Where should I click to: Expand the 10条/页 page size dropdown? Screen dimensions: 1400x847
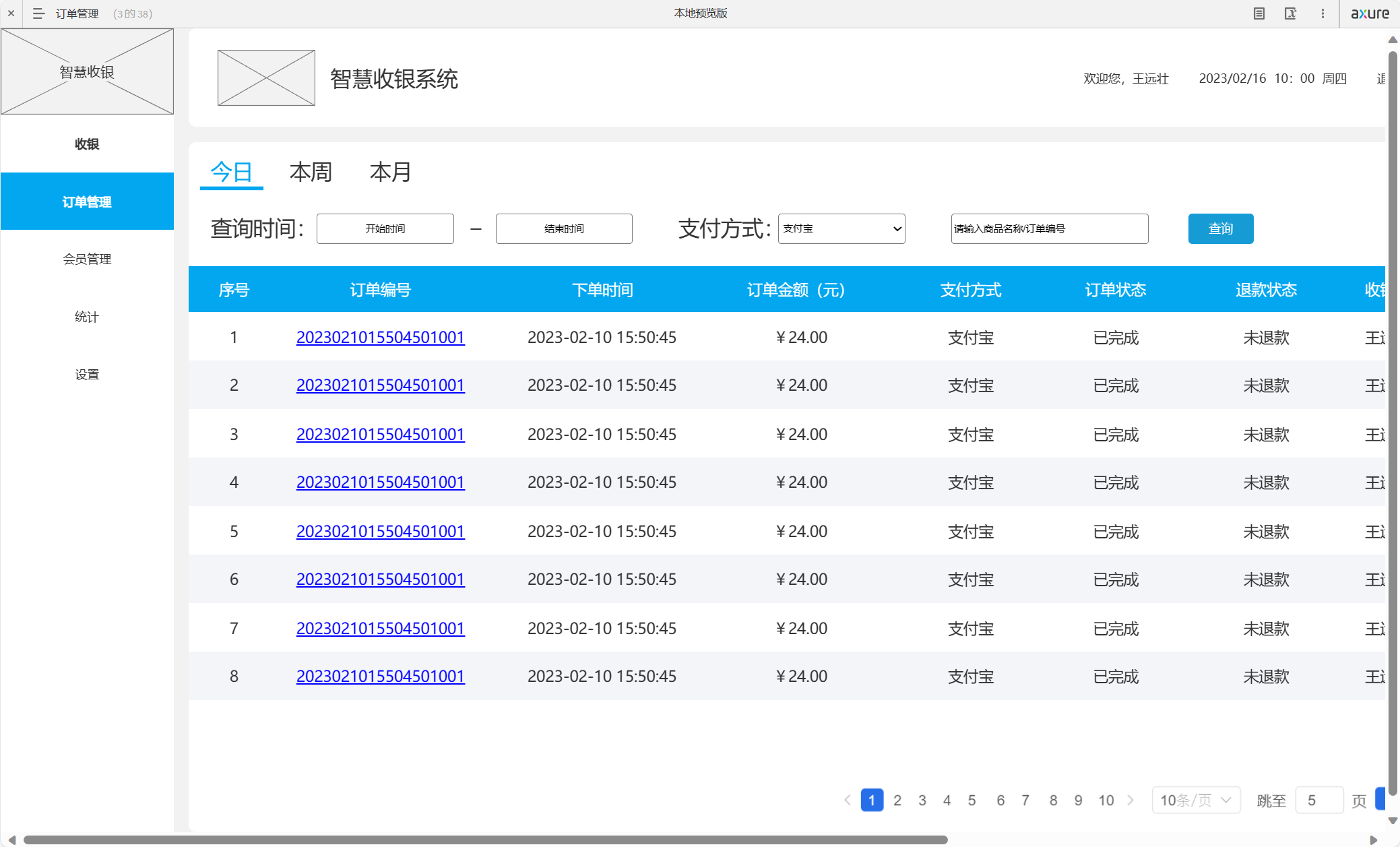pyautogui.click(x=1197, y=800)
